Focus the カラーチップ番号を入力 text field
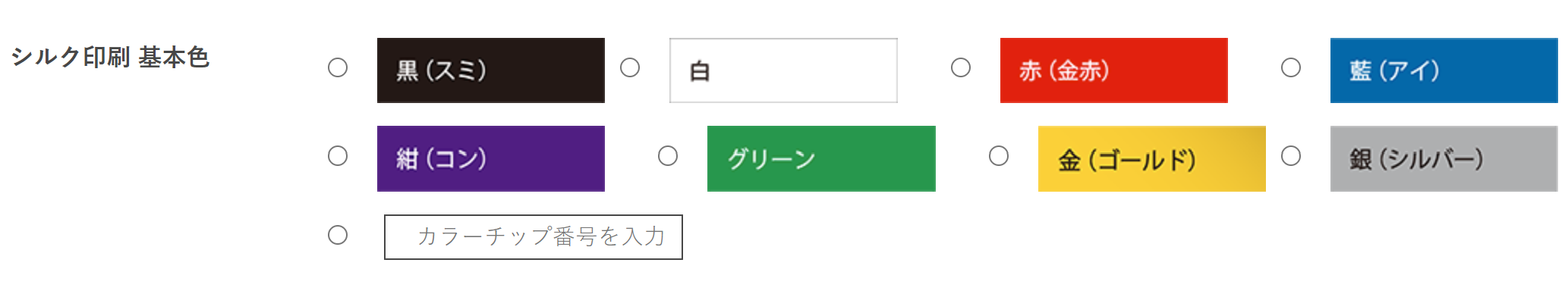The width and height of the screenshot is (1568, 294). 534,237
